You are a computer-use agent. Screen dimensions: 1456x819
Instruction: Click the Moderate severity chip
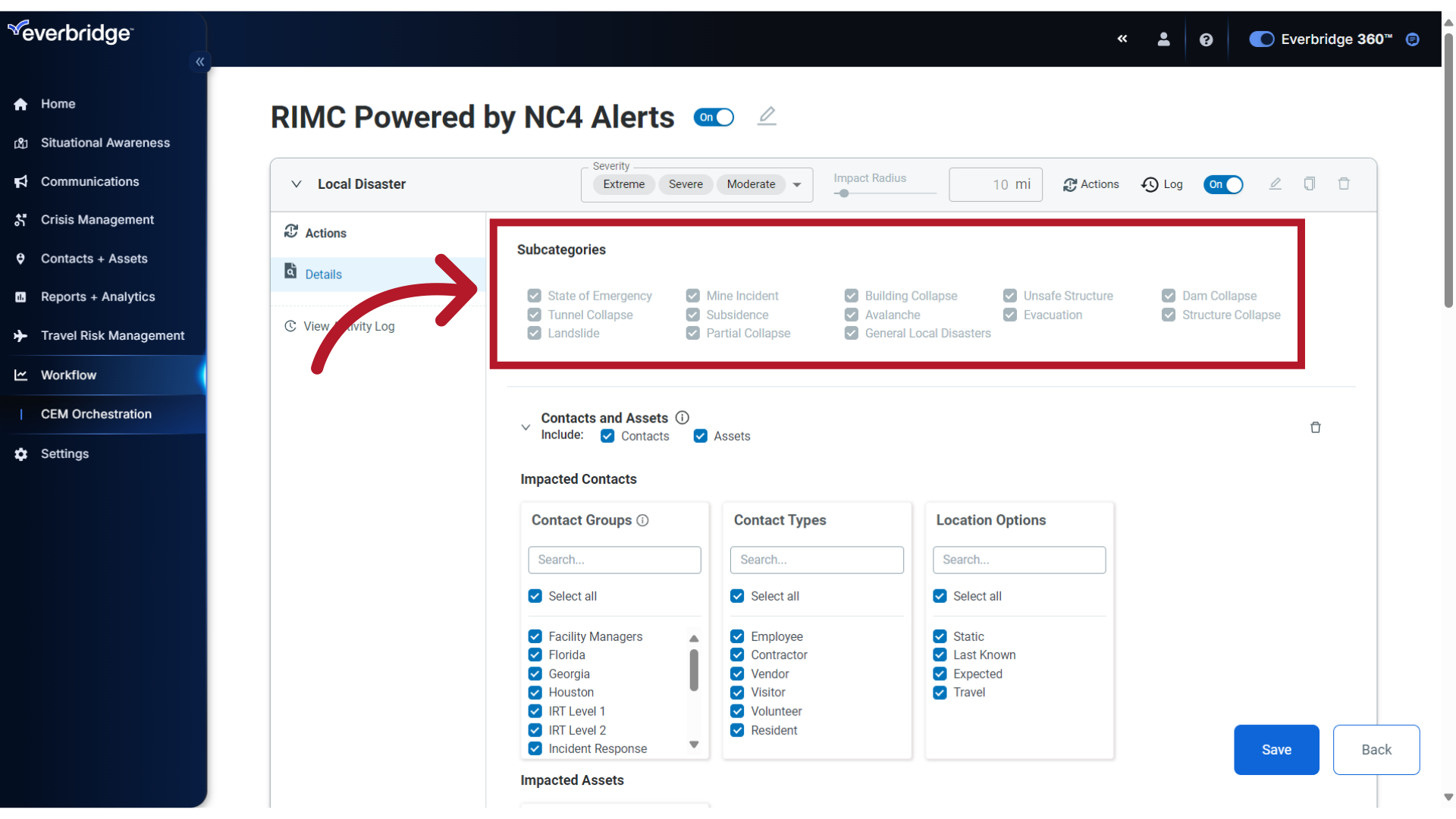[751, 184]
